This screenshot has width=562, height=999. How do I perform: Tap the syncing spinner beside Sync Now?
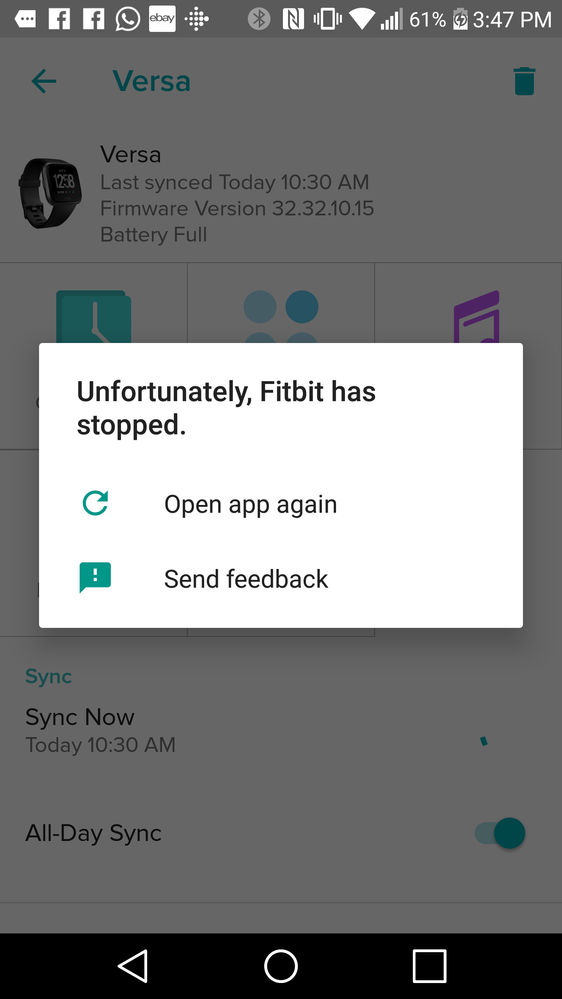pos(484,740)
